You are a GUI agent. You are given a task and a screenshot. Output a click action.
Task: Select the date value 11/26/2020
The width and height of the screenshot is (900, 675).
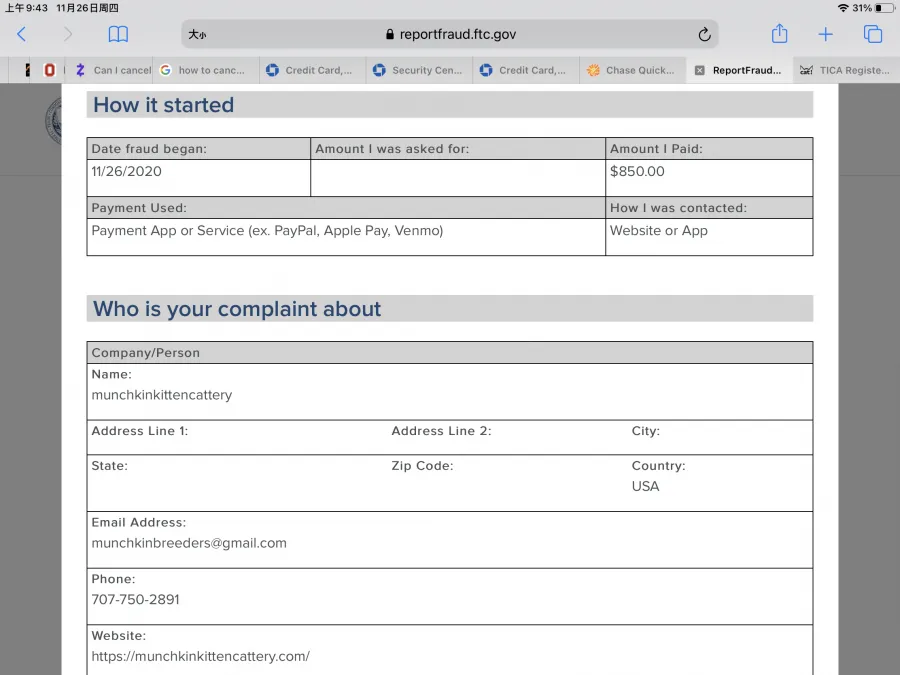[126, 171]
